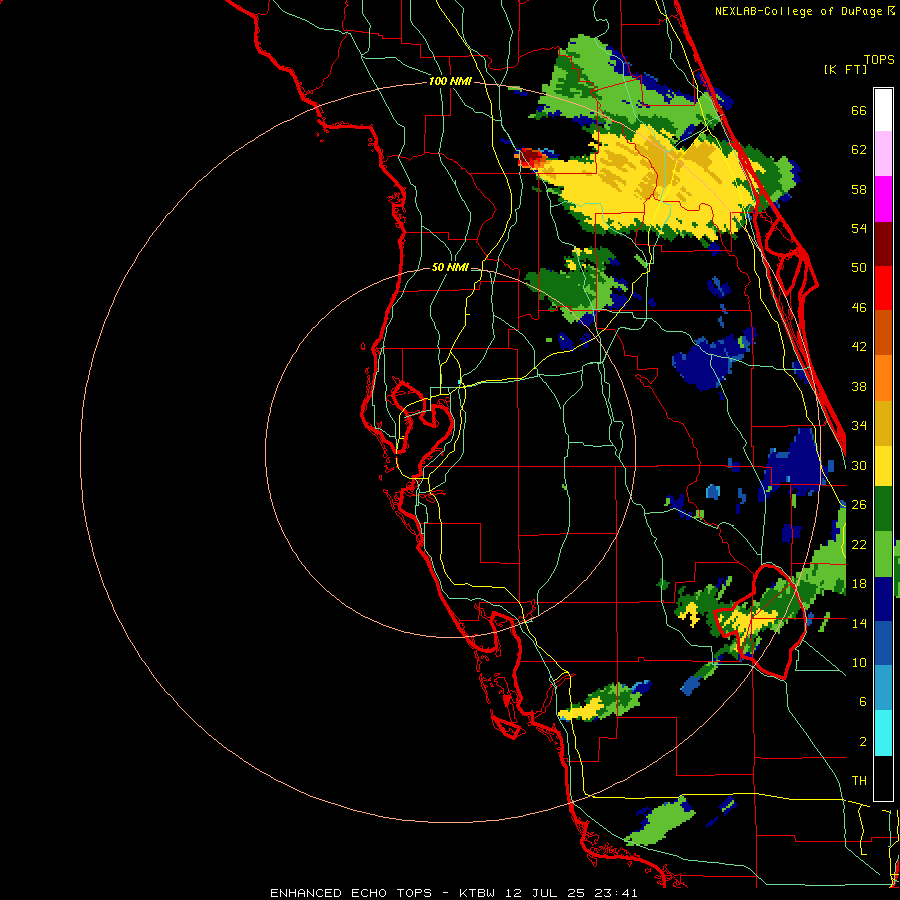Click the "34" legend label
Screen dimensions: 900x900
[859, 425]
